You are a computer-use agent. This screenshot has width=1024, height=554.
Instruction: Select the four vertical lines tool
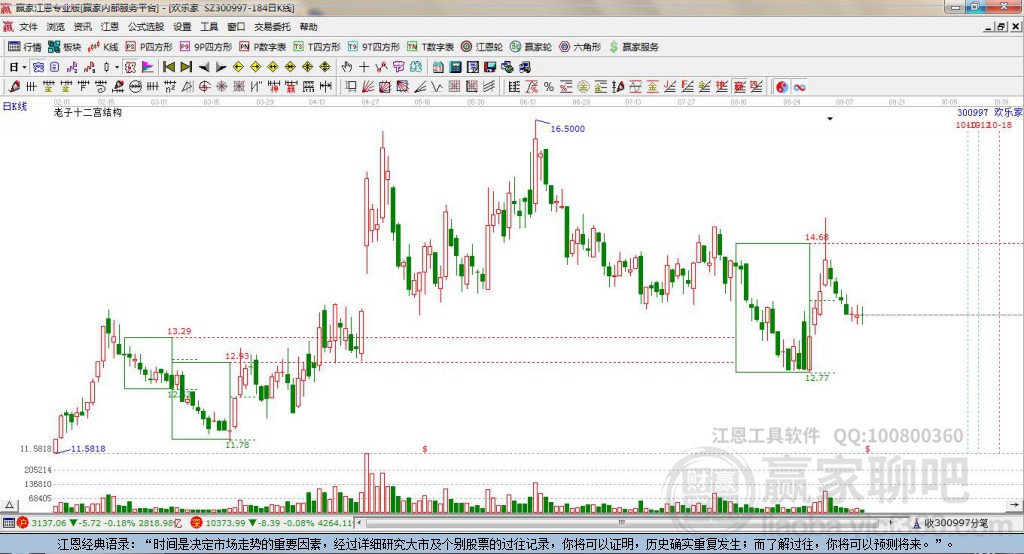pos(153,87)
